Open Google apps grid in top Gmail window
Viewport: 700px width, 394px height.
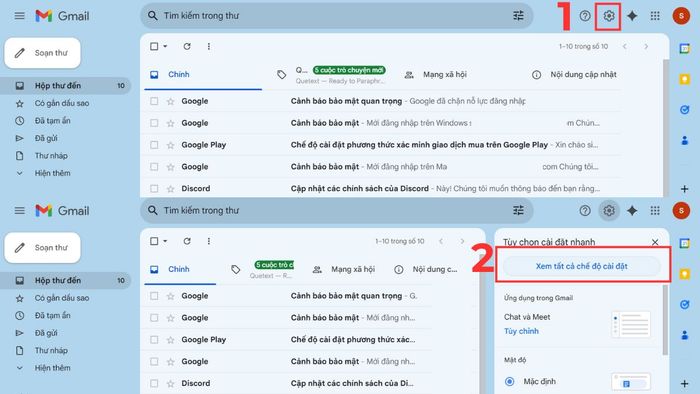tap(655, 16)
